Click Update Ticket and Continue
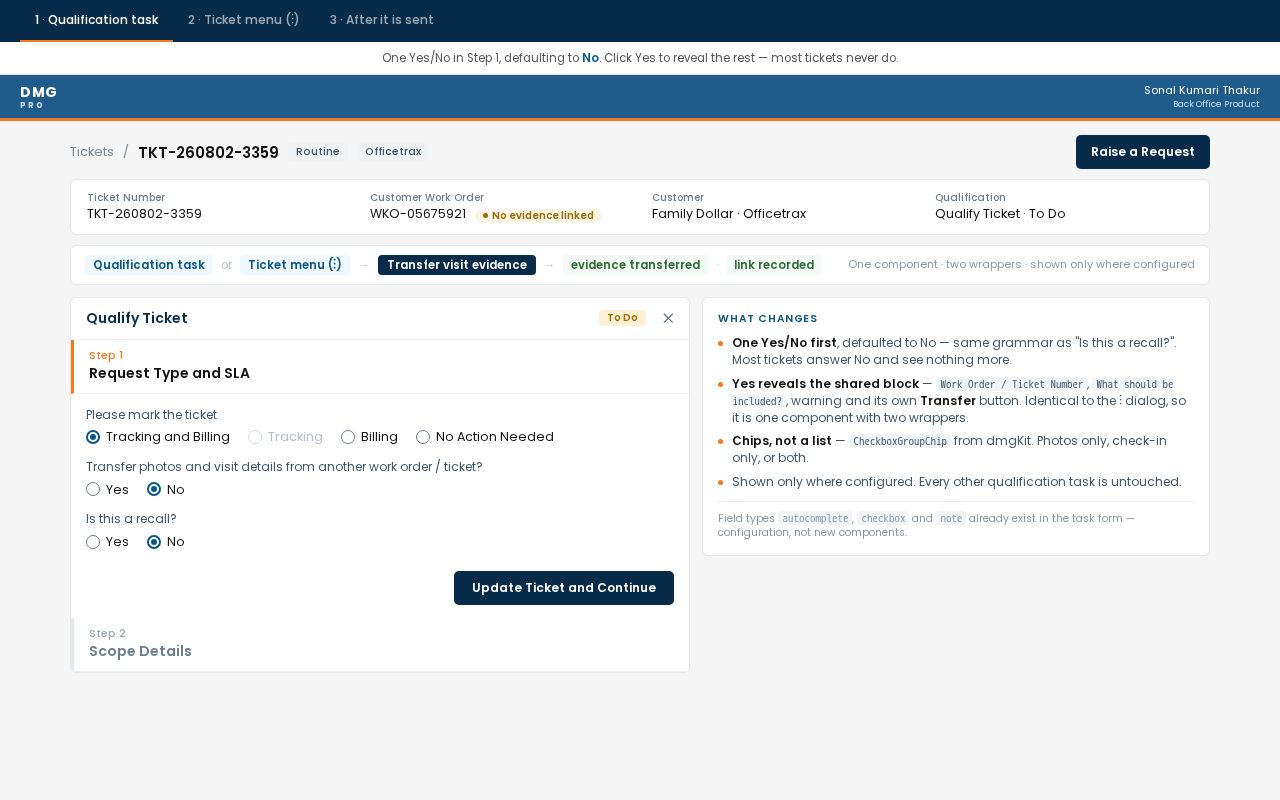The width and height of the screenshot is (1280, 800). [564, 588]
